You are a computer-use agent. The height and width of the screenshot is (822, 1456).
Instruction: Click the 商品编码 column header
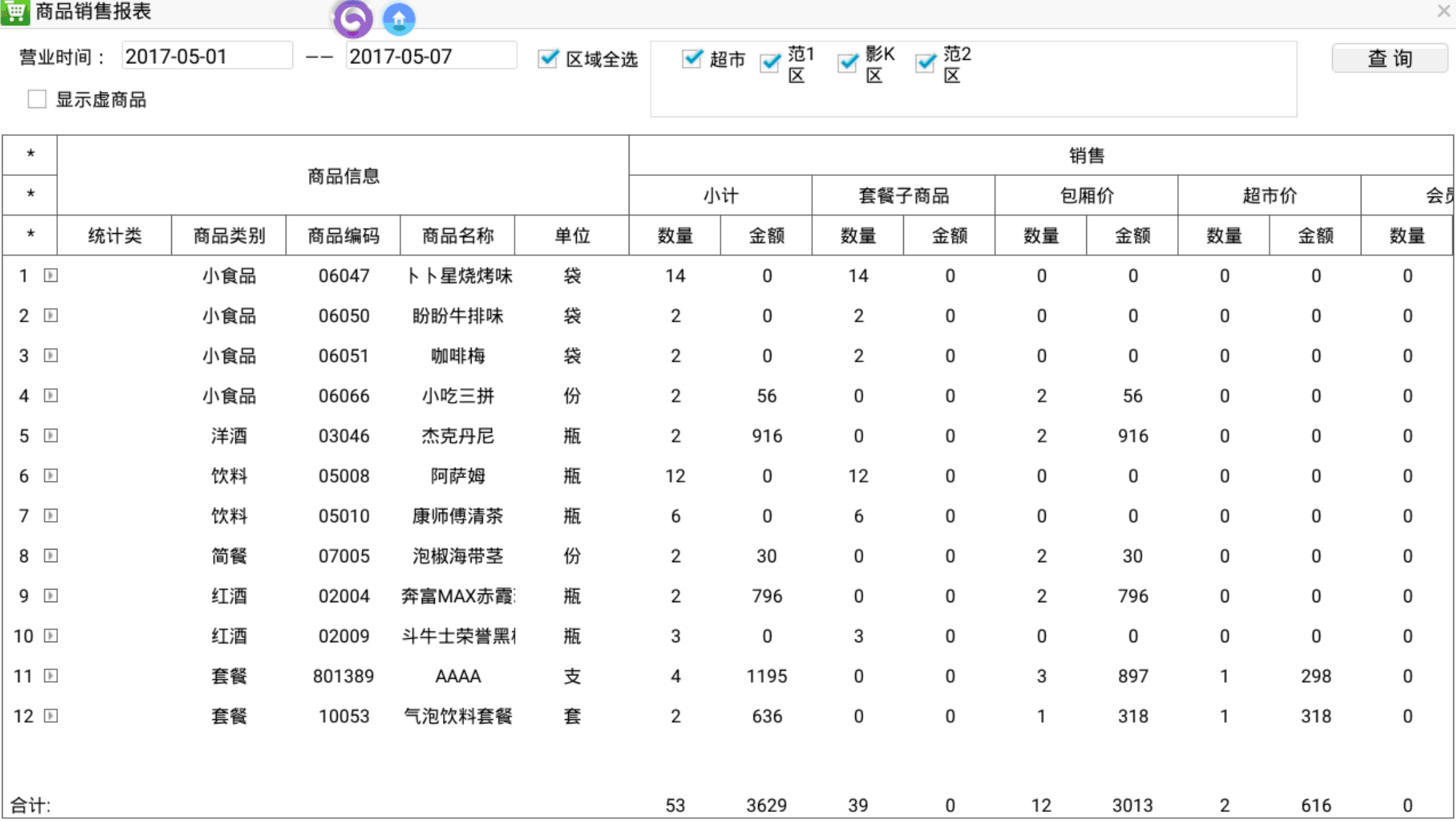click(x=344, y=235)
